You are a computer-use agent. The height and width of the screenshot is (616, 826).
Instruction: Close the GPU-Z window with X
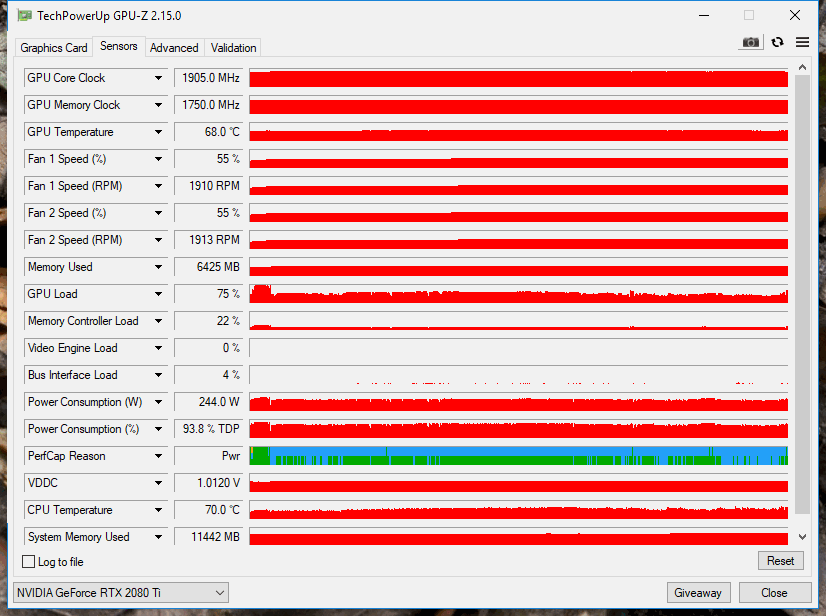pos(795,15)
